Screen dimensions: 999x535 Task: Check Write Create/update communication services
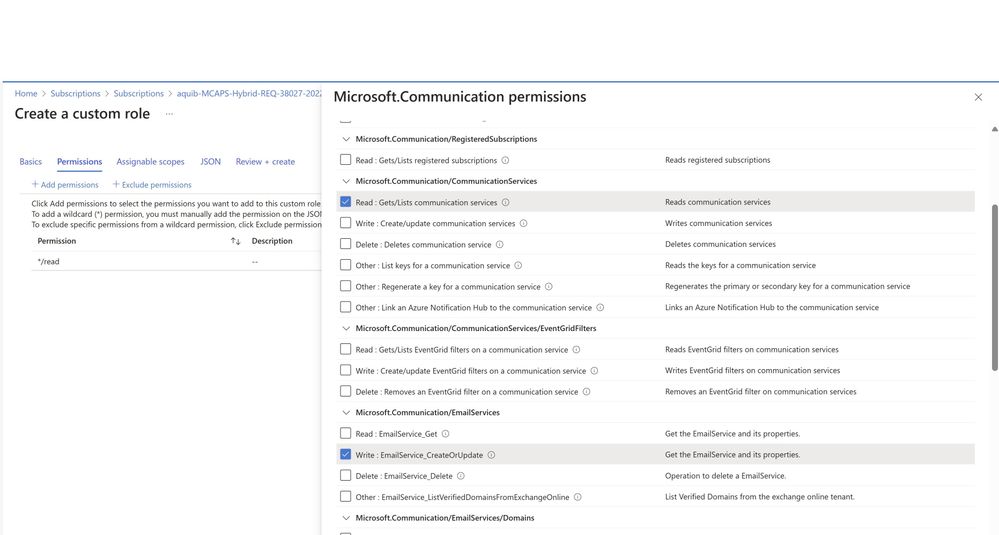(345, 223)
